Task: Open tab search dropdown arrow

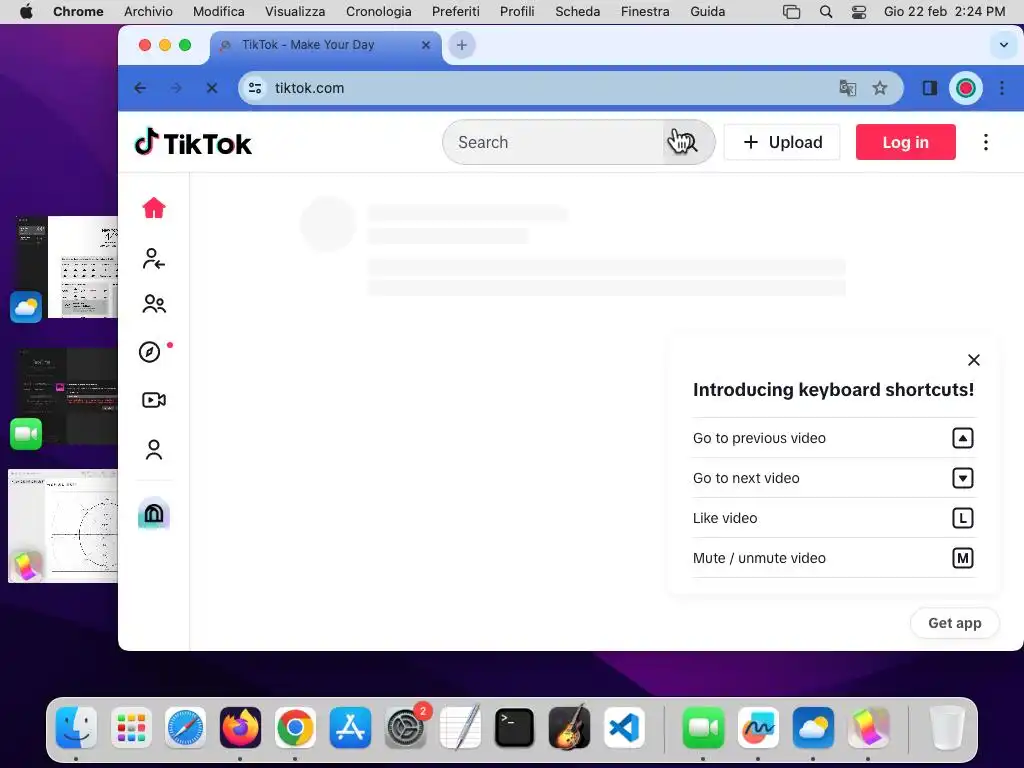Action: [1004, 45]
